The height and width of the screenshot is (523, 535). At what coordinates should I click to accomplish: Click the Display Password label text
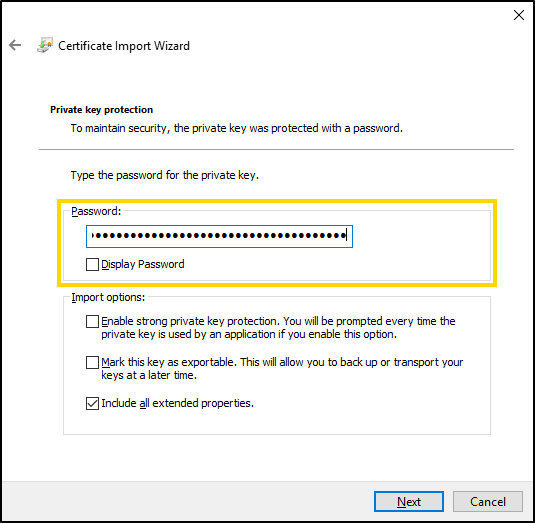[143, 264]
